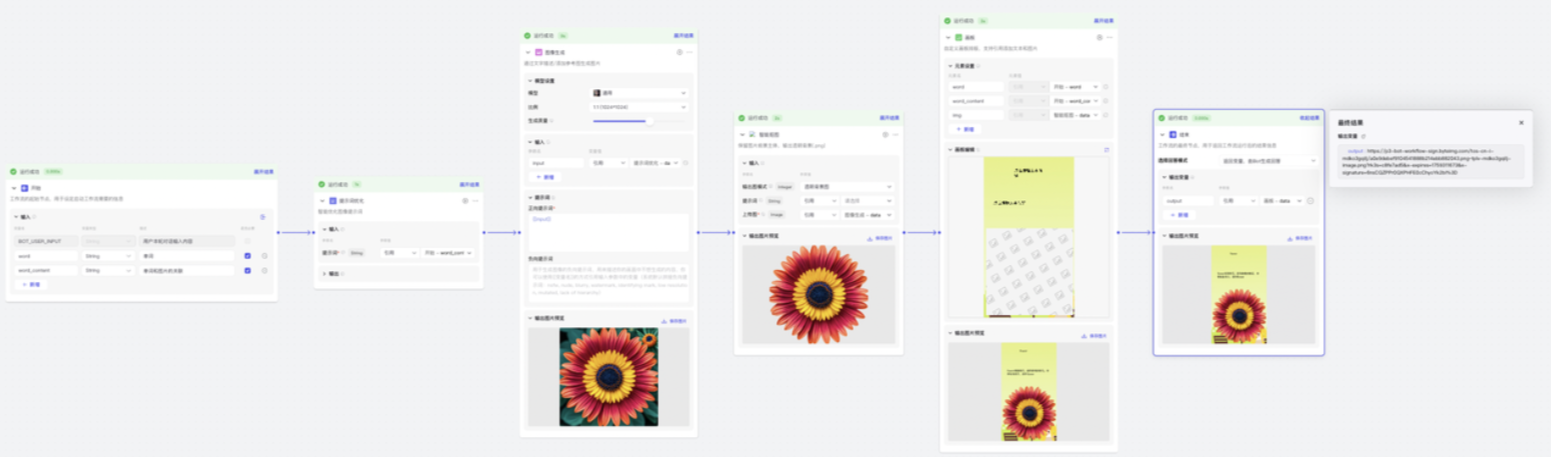This screenshot has width=1551, height=457.
Task: Expand the output section of the prompt optimization node
Action: tap(323, 273)
